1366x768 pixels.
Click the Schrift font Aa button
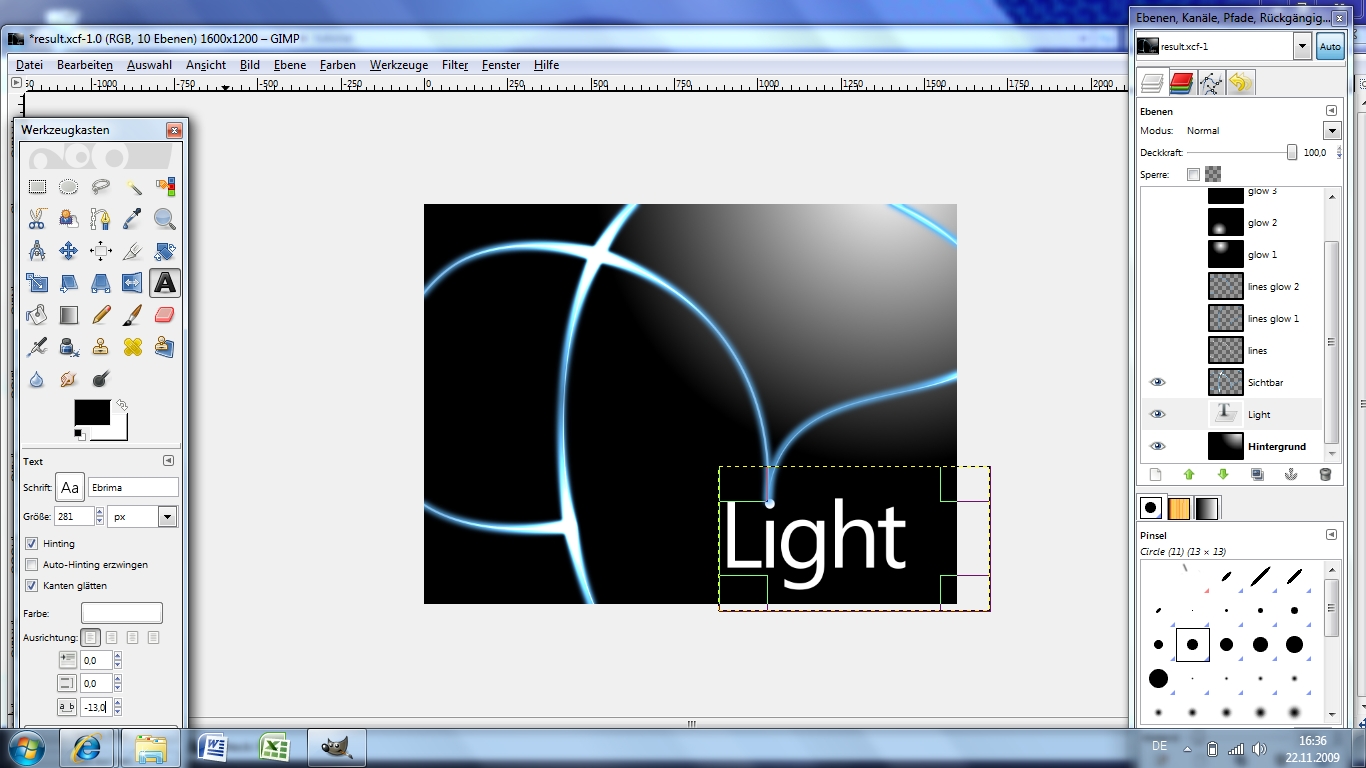(x=70, y=487)
